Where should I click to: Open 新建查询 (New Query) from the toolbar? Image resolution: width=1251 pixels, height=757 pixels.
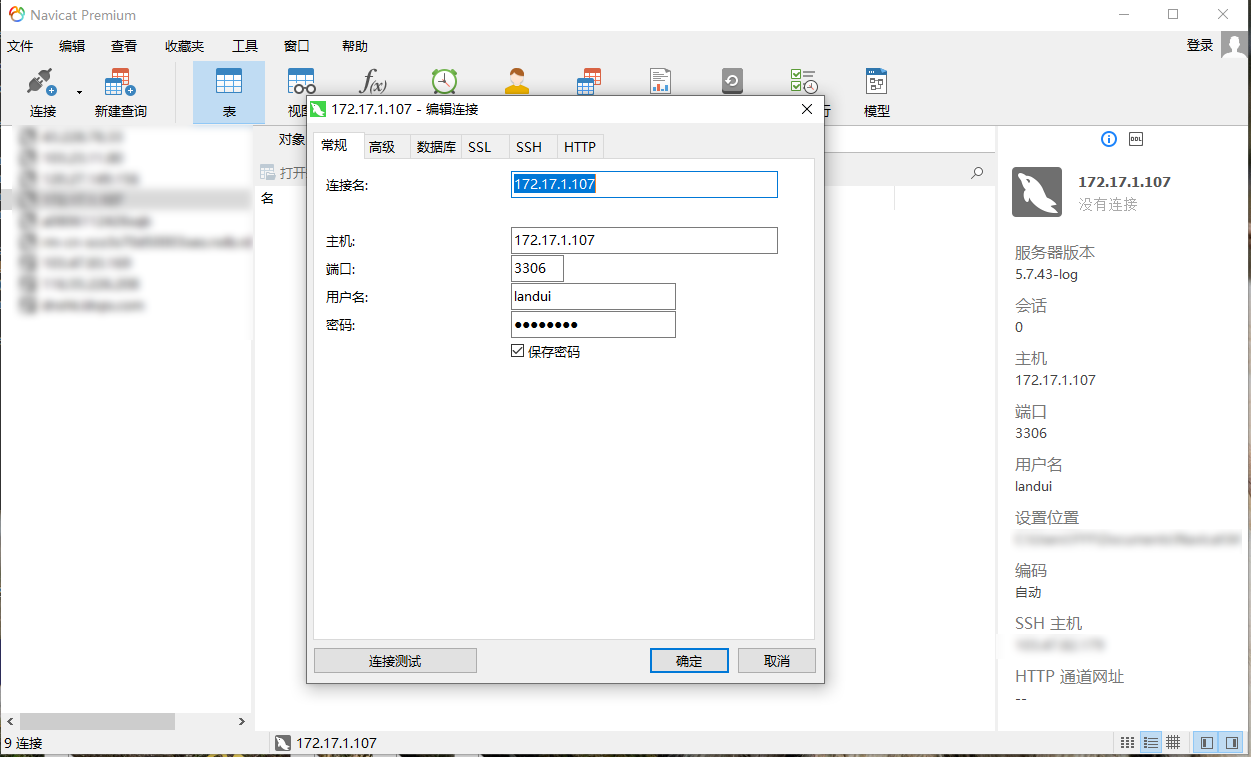(120, 92)
